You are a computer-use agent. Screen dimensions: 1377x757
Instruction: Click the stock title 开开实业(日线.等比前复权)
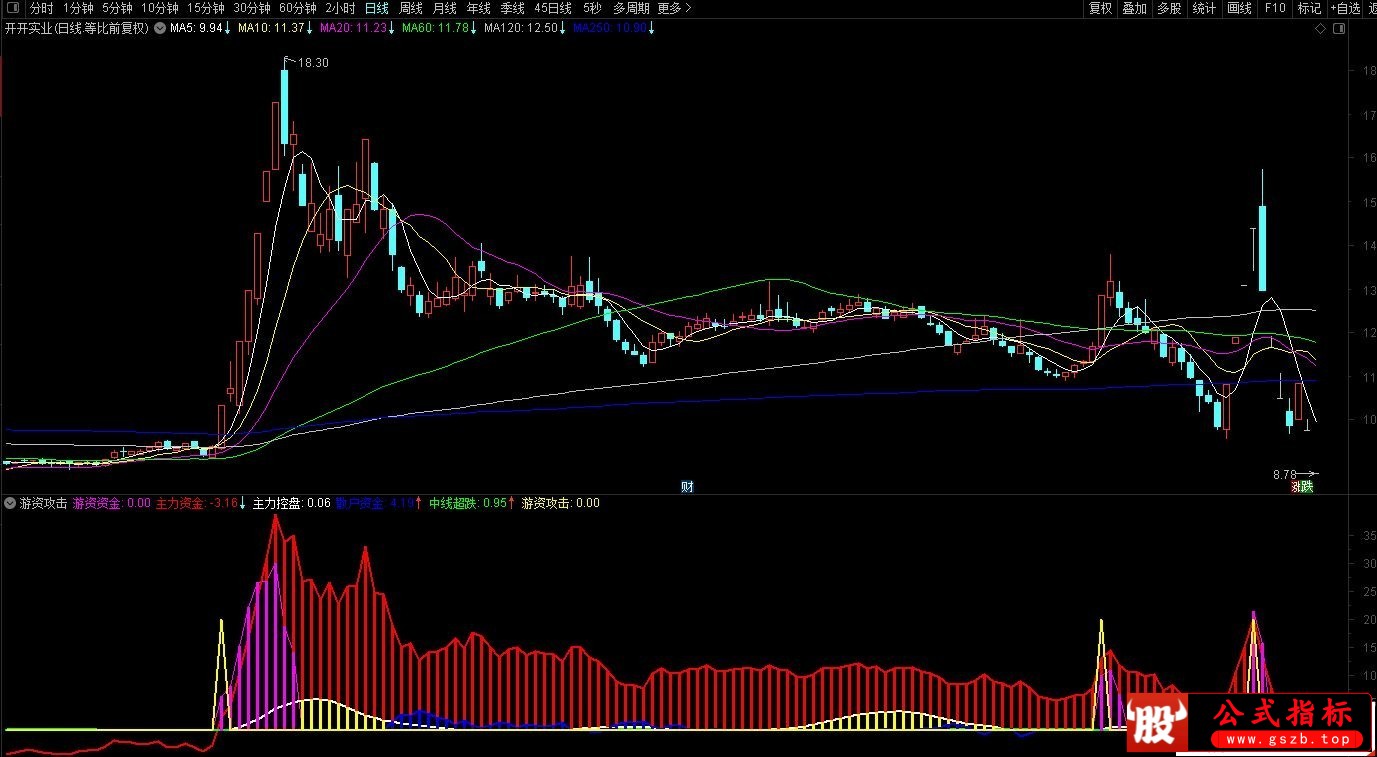(x=77, y=29)
